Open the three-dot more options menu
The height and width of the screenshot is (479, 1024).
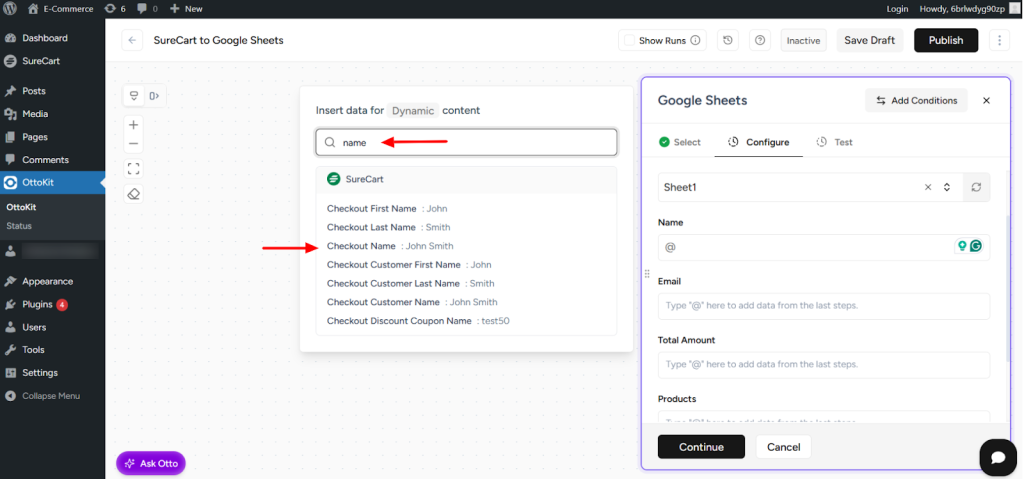(999, 40)
